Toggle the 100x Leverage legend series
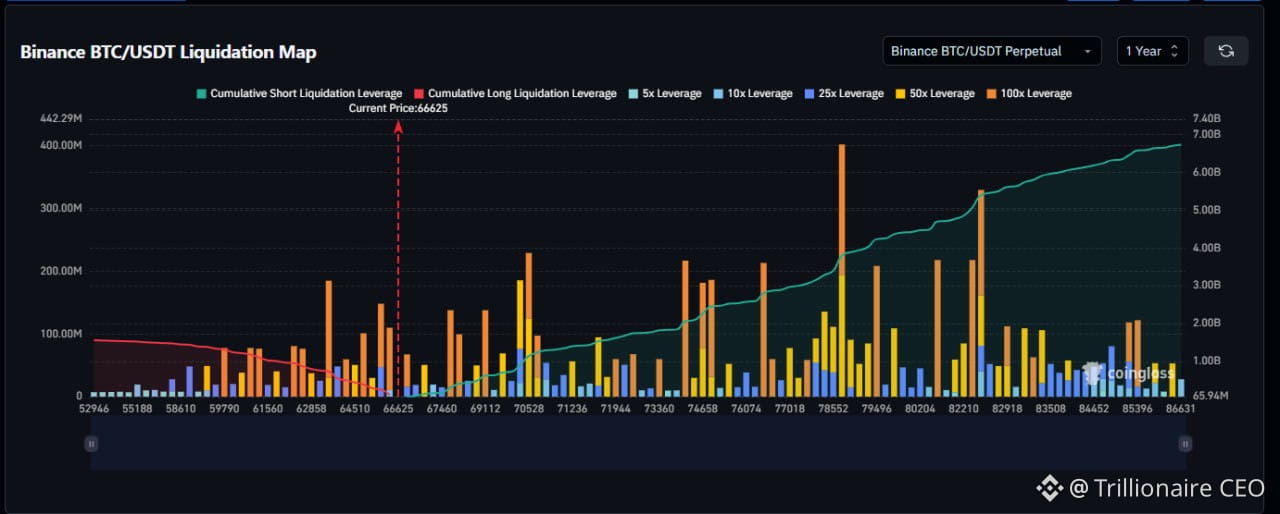Screen dimensions: 1280x514 coord(1027,94)
